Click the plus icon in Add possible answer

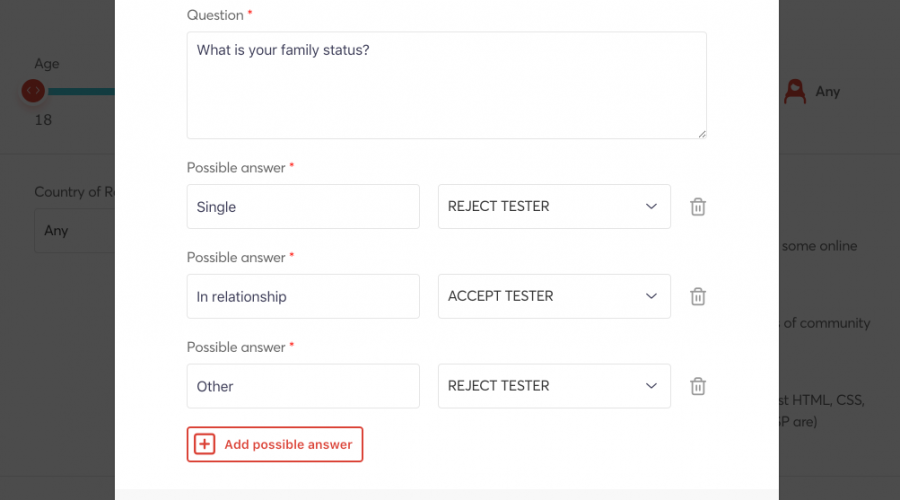coord(204,444)
